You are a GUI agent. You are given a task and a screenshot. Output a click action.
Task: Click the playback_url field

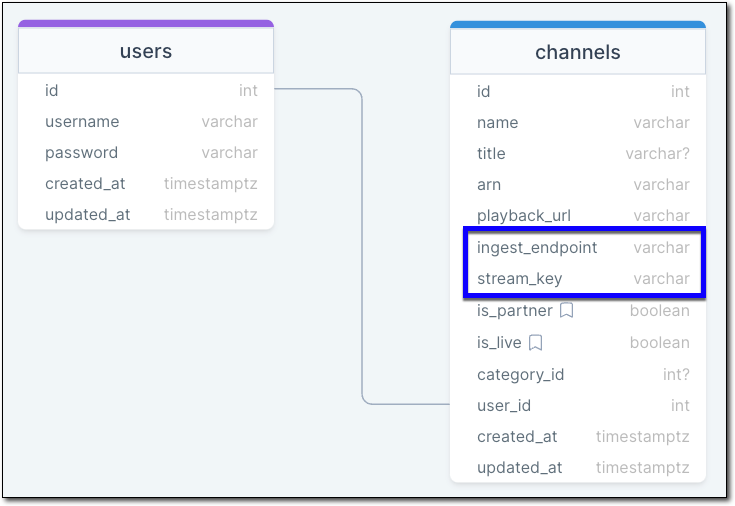pos(578,215)
